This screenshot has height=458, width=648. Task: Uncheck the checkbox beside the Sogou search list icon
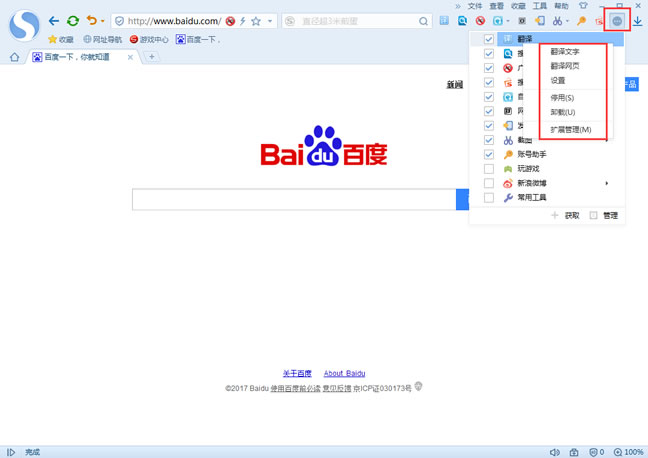click(488, 54)
